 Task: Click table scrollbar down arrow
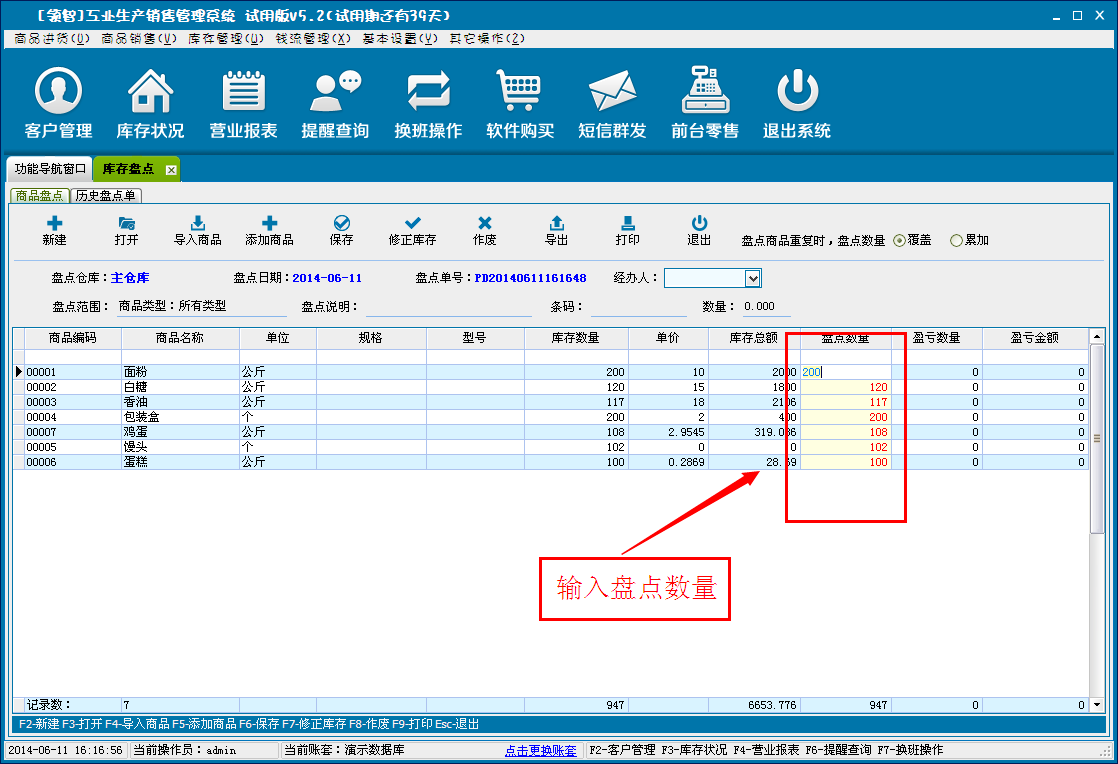(1097, 704)
